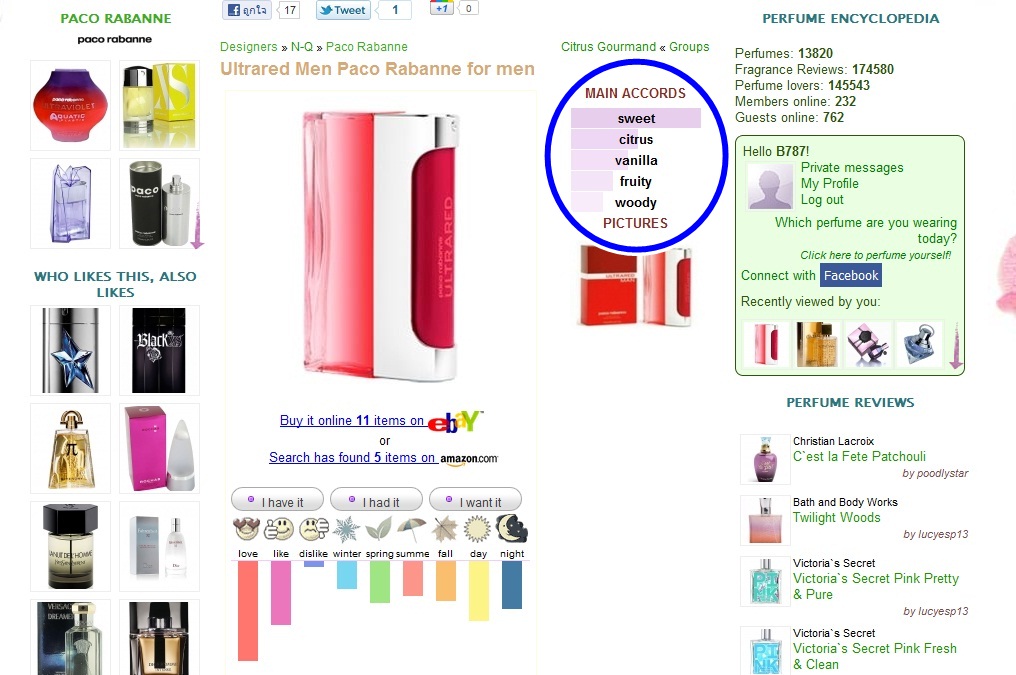Image resolution: width=1016 pixels, height=675 pixels.
Task: Vote with the dislike face icon
Action: (x=314, y=529)
